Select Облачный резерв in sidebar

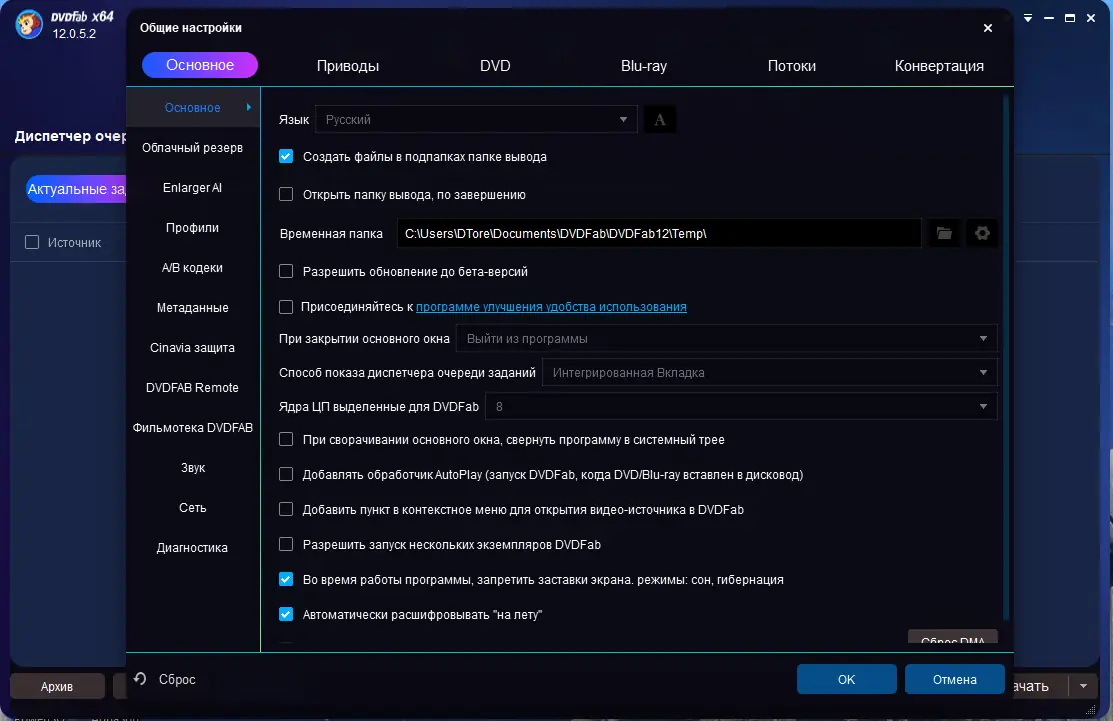(x=192, y=148)
